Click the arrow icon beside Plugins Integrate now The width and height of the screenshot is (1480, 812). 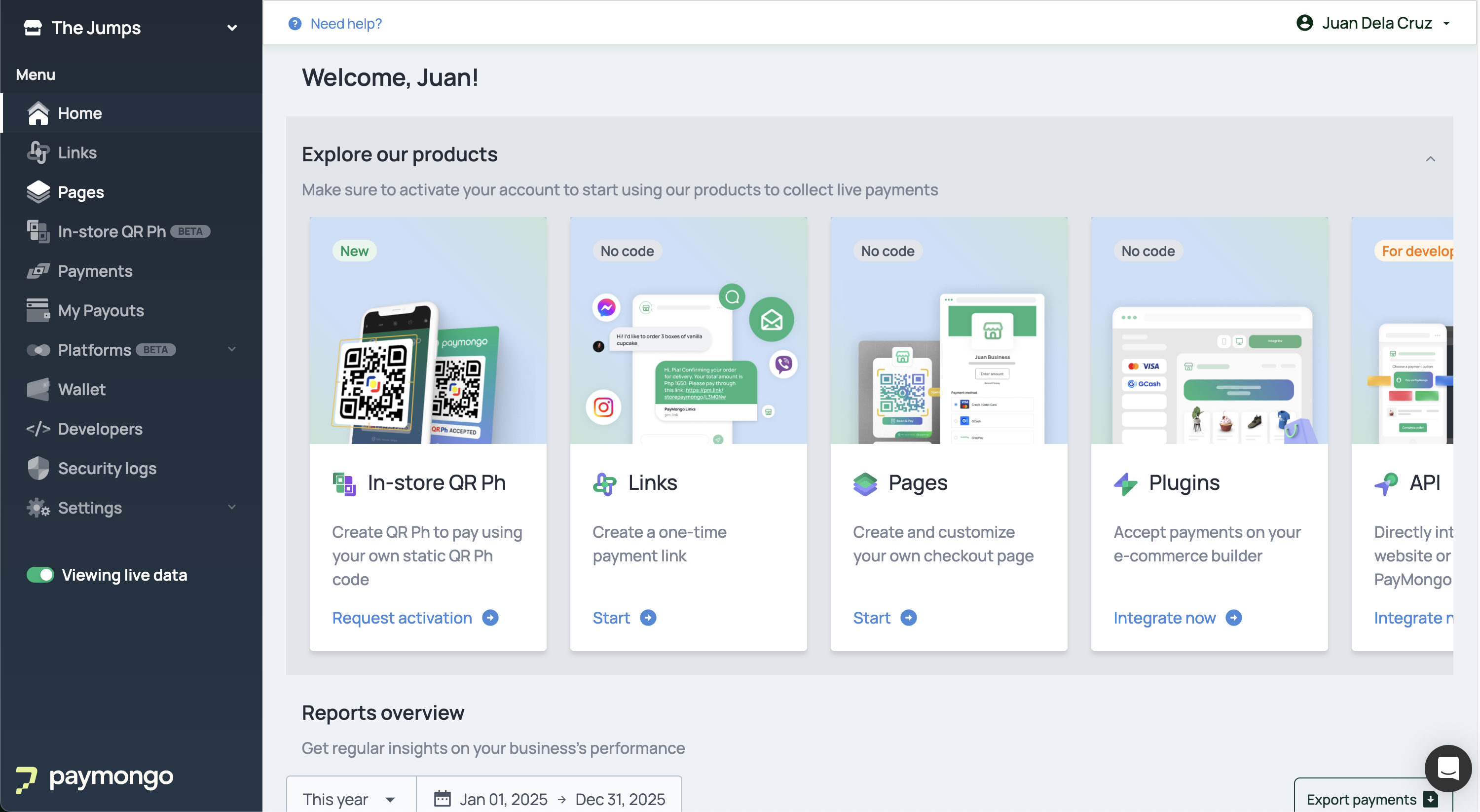pyautogui.click(x=1233, y=618)
